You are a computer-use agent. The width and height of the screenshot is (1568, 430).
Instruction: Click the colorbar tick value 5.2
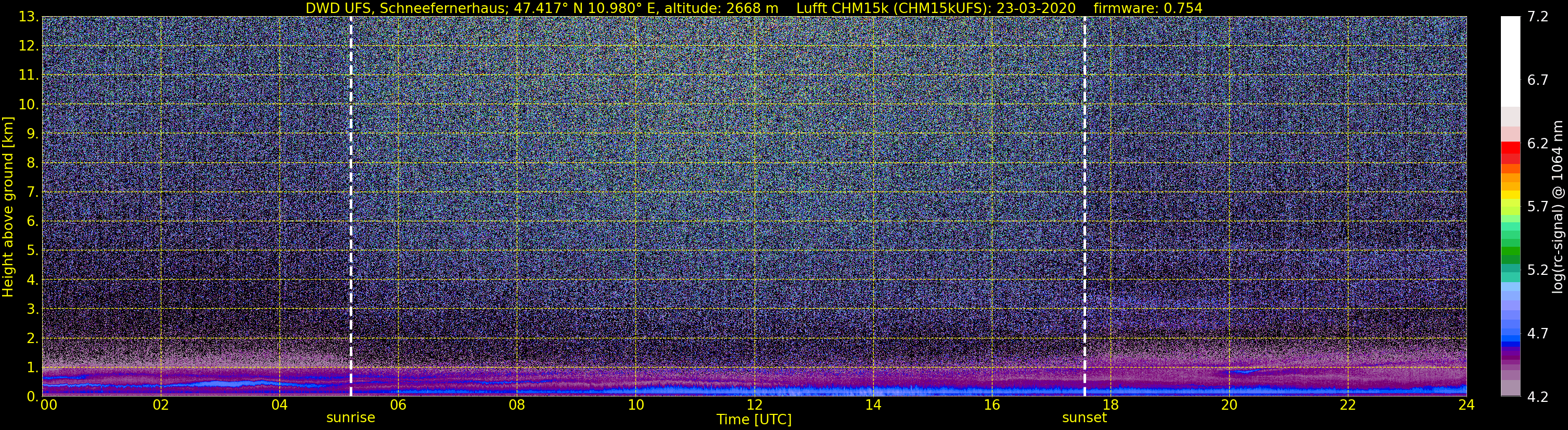coord(1538,270)
